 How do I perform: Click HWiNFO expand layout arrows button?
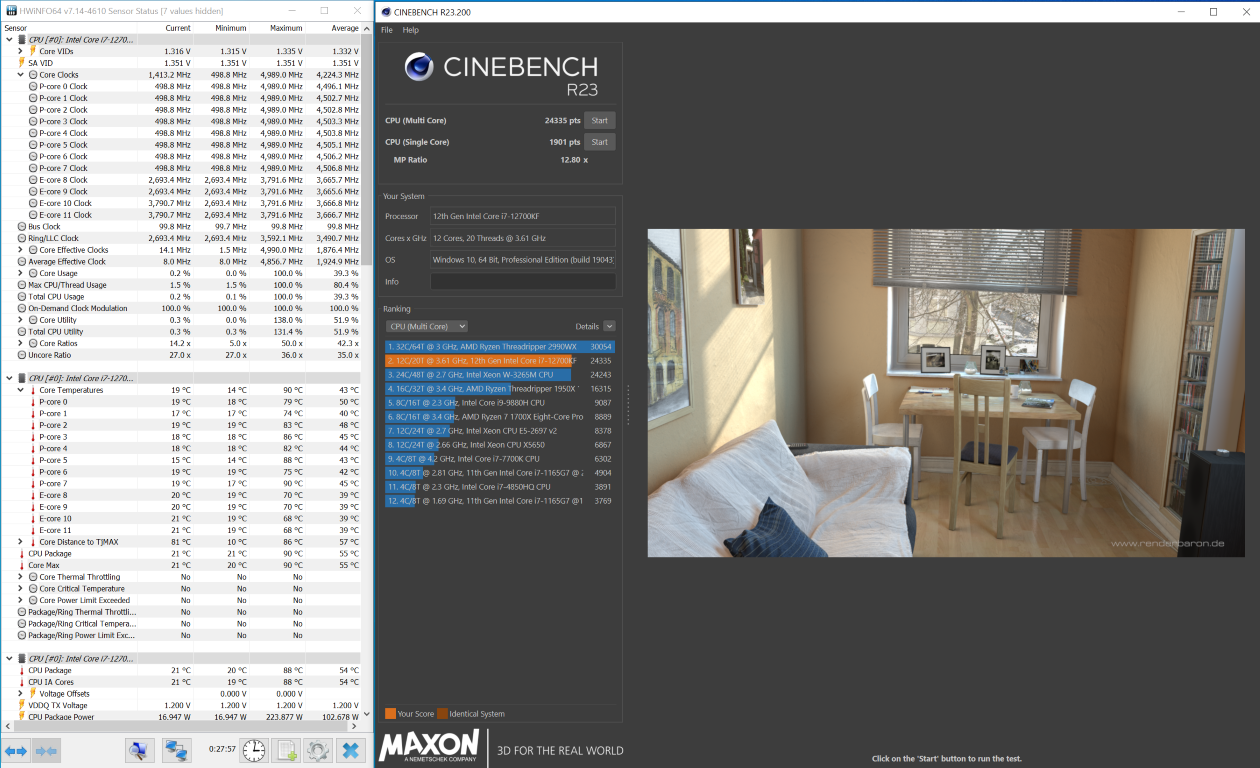[x=16, y=750]
